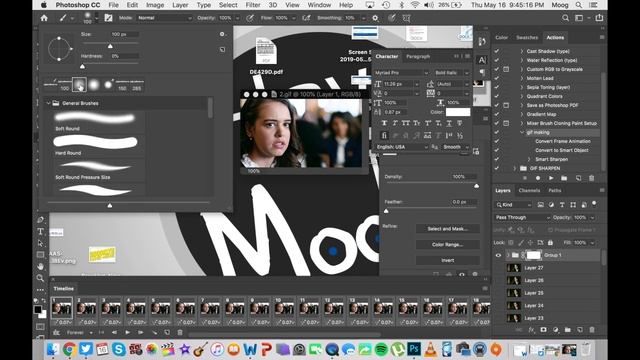
Task: Switch to the Paths tab
Action: (x=555, y=191)
